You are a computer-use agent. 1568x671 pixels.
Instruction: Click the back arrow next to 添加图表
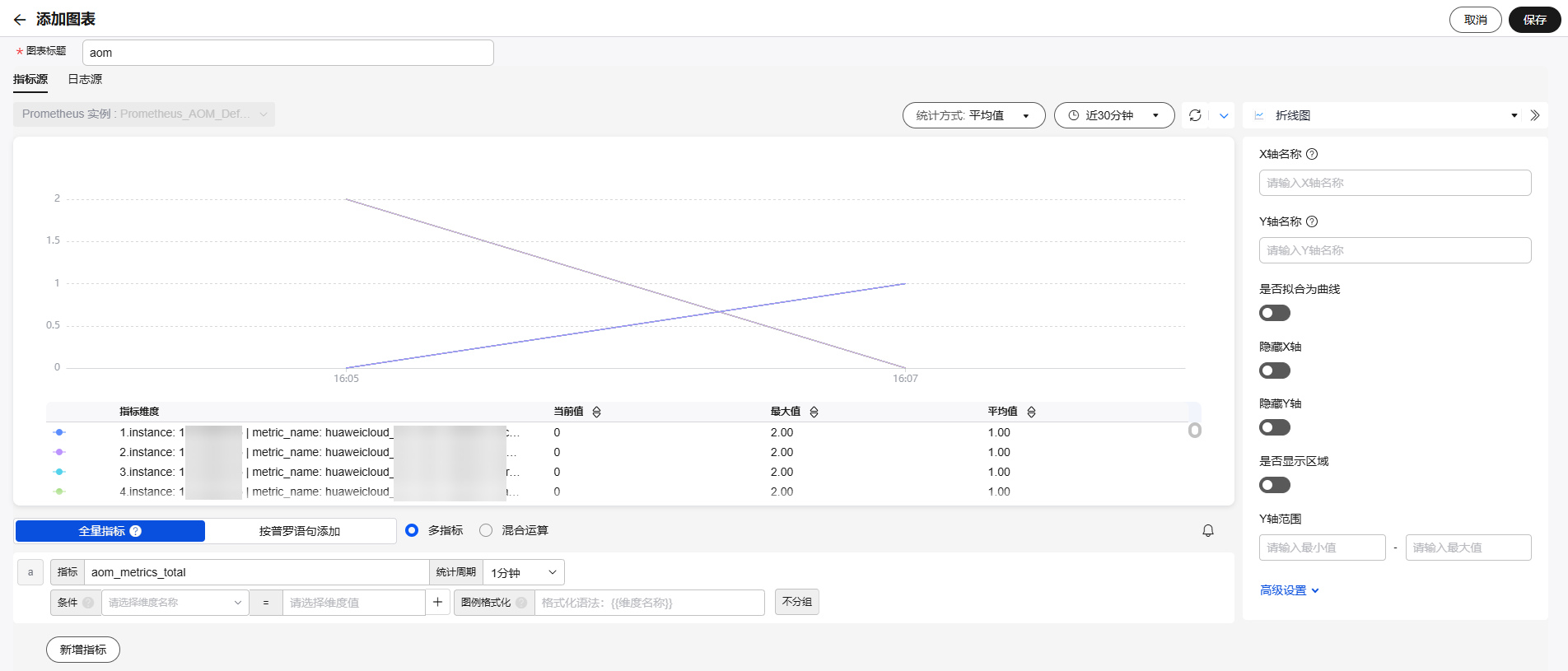(x=20, y=20)
